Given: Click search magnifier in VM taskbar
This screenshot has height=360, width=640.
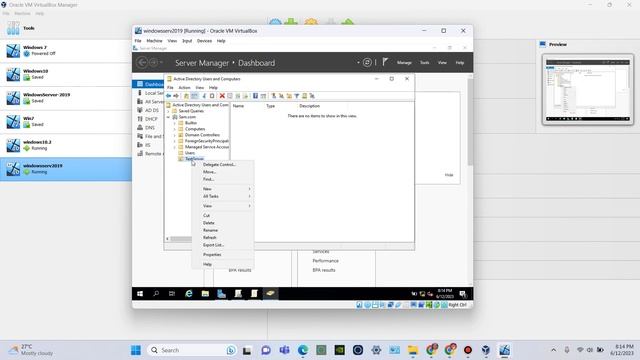Looking at the screenshot, I should pyautogui.click(x=156, y=293).
